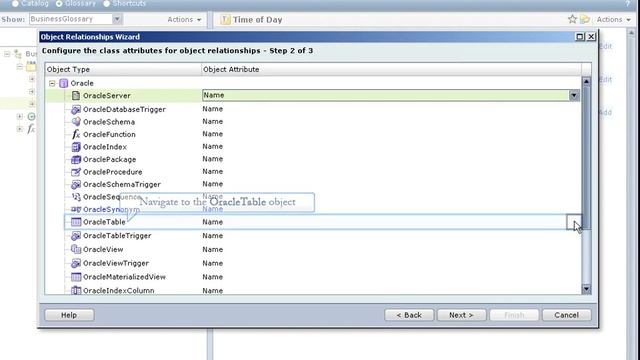This screenshot has width=640, height=360.
Task: Click the OracleTableTrigger icon
Action: coord(76,236)
